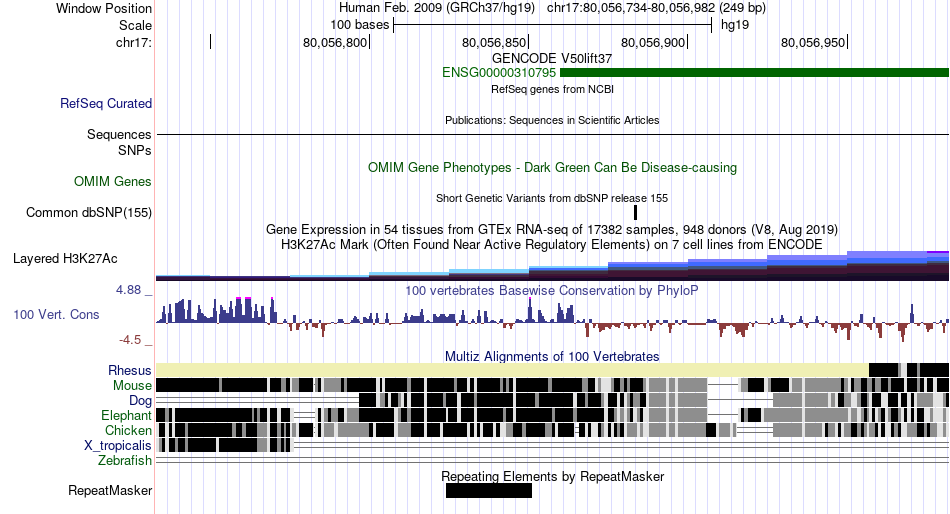
Task: Click the RepeatMasker track label
Action: [110, 491]
